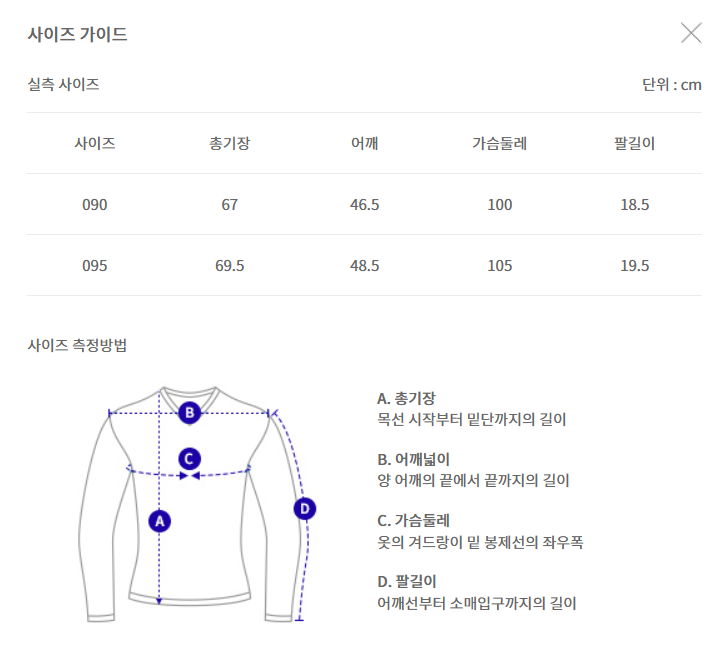Click the C chest marker circle
Image resolution: width=724 pixels, height=650 pixels.
tap(189, 459)
